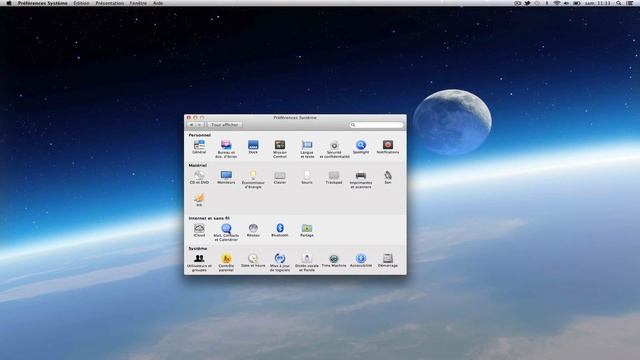
Task: Open the Bluetooth preference pane
Action: coord(280,230)
